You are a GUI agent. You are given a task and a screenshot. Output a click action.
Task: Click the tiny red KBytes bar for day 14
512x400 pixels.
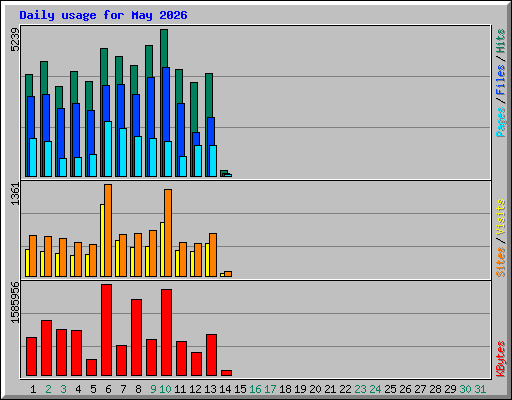226,373
